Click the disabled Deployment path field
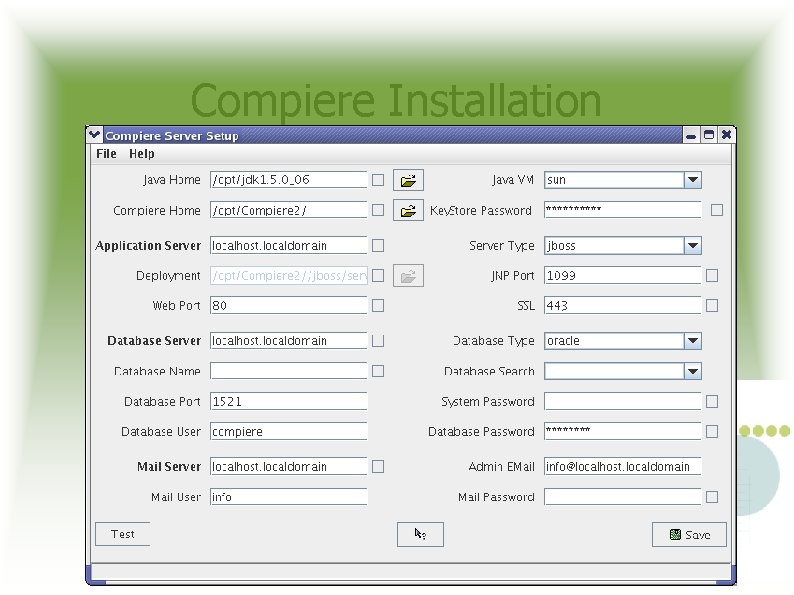Image resolution: width=794 pixels, height=595 pixels. click(289, 275)
